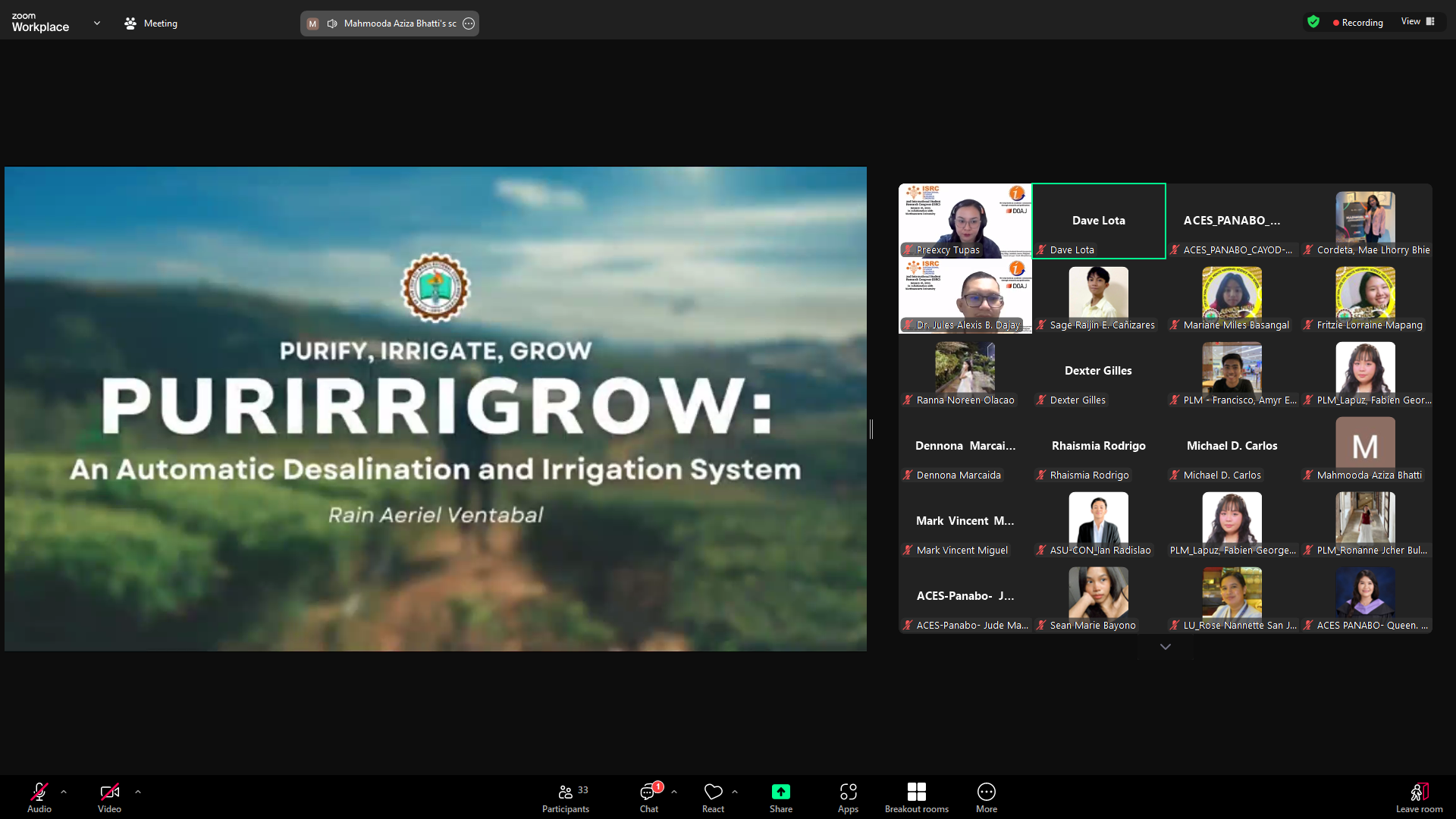Image resolution: width=1456 pixels, height=819 pixels.
Task: Open the Participants panel icon
Action: point(566,792)
